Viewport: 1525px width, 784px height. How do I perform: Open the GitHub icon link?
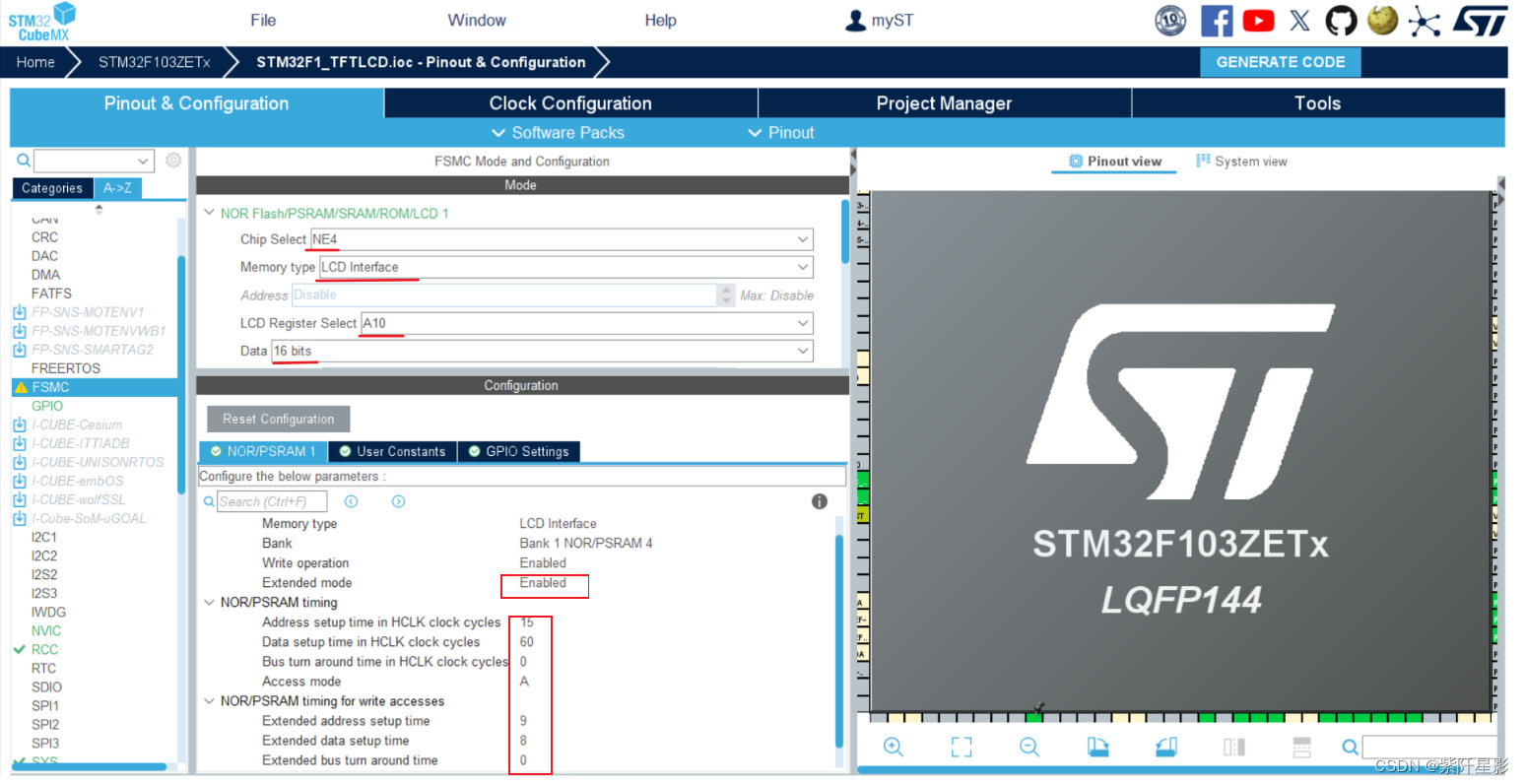(1341, 21)
